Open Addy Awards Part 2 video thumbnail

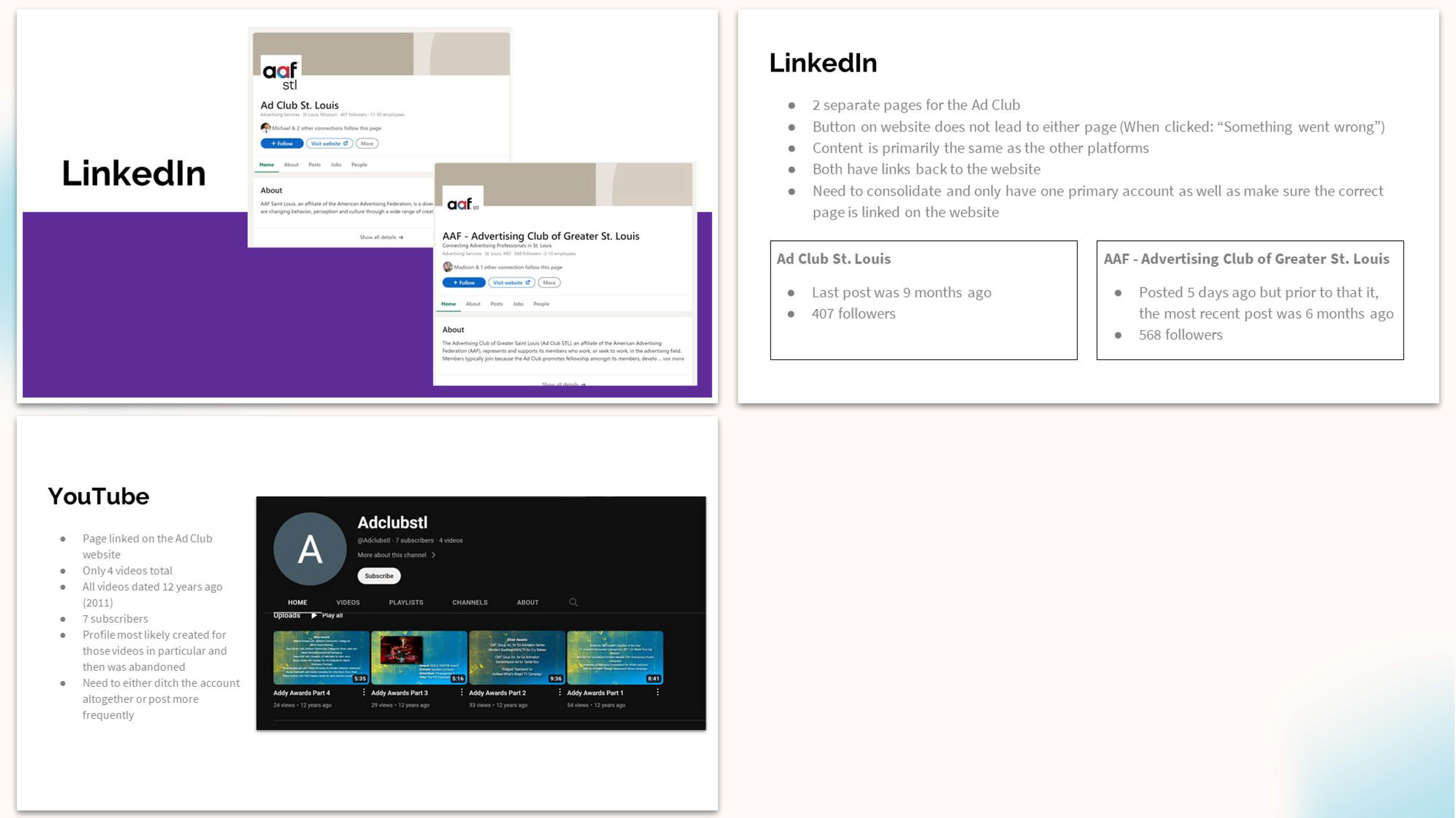tap(516, 658)
